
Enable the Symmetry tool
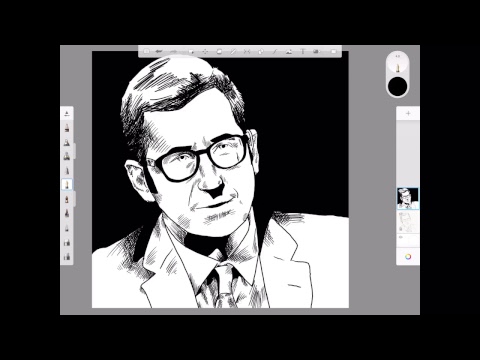point(247,51)
